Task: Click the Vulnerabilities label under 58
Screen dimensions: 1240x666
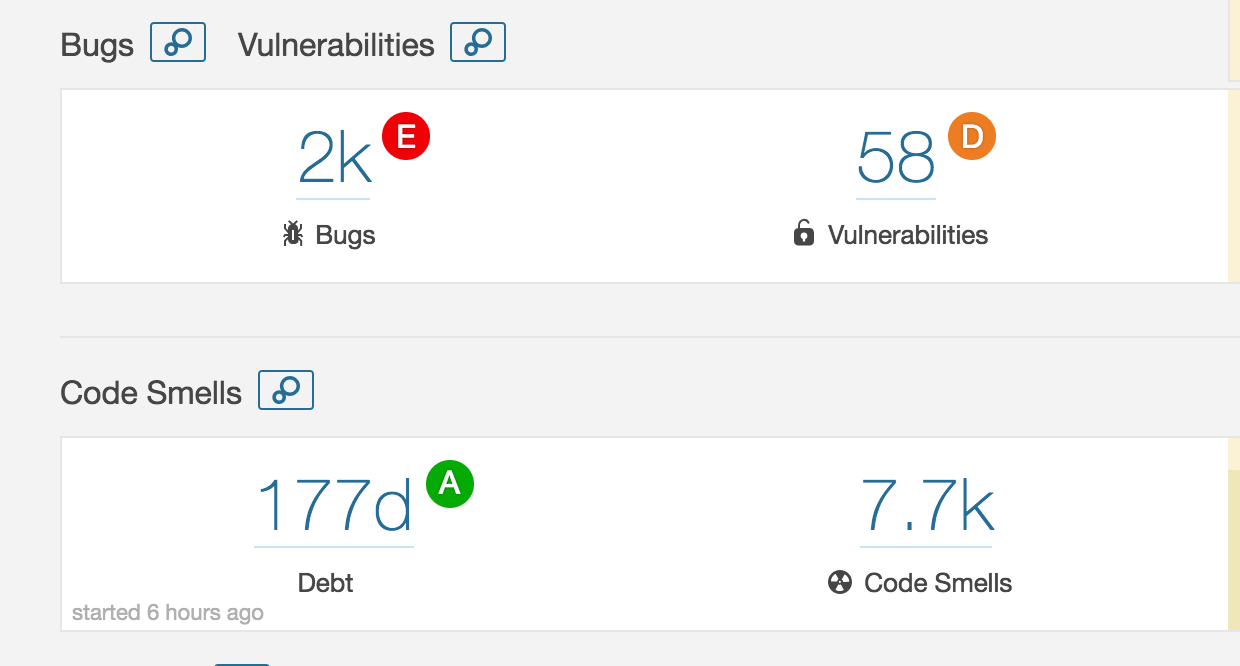Action: pos(908,235)
